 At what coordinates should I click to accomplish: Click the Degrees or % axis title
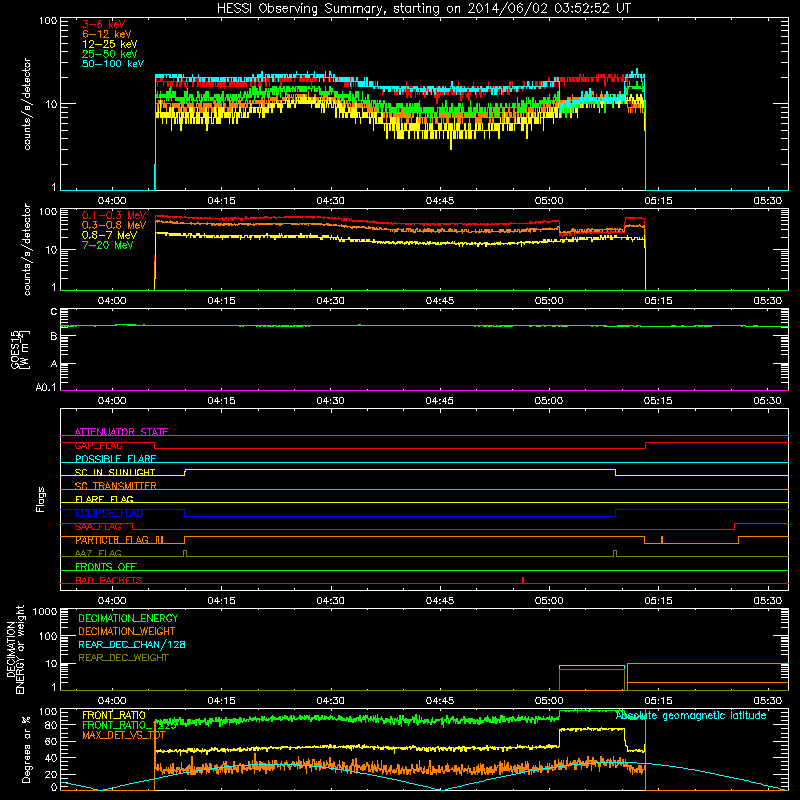(26, 750)
